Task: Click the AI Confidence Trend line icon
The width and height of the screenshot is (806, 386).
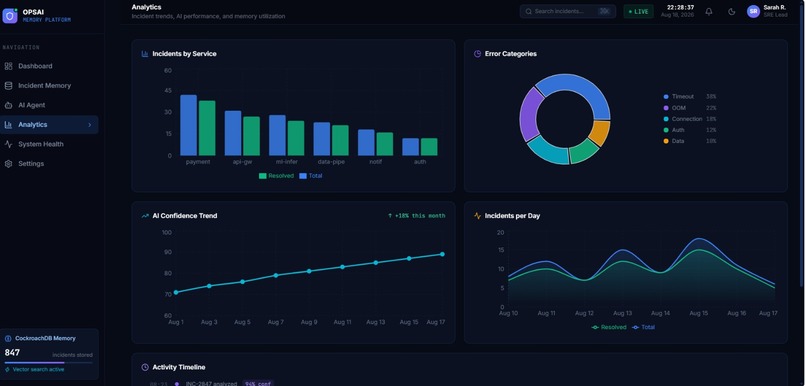Action: (145, 216)
